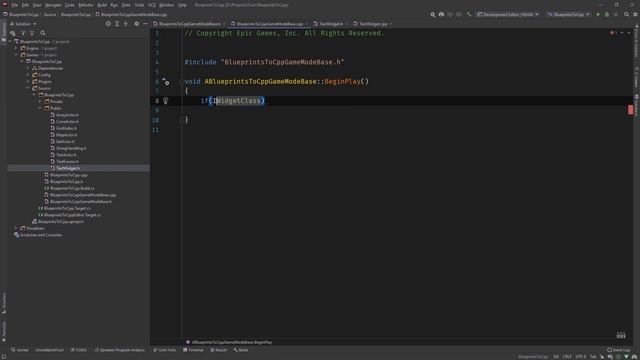Open the Build tool window
The width and height of the screenshot is (640, 360).
[x=241, y=350]
